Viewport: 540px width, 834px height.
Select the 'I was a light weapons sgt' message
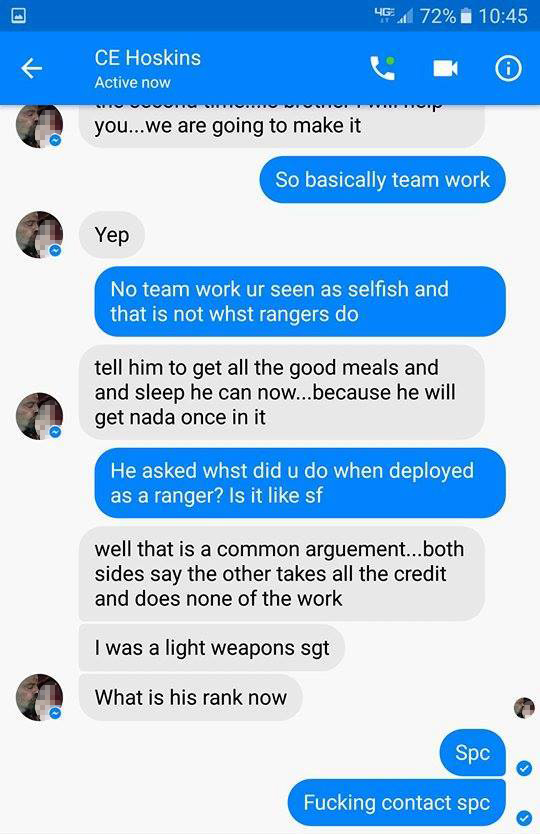212,648
